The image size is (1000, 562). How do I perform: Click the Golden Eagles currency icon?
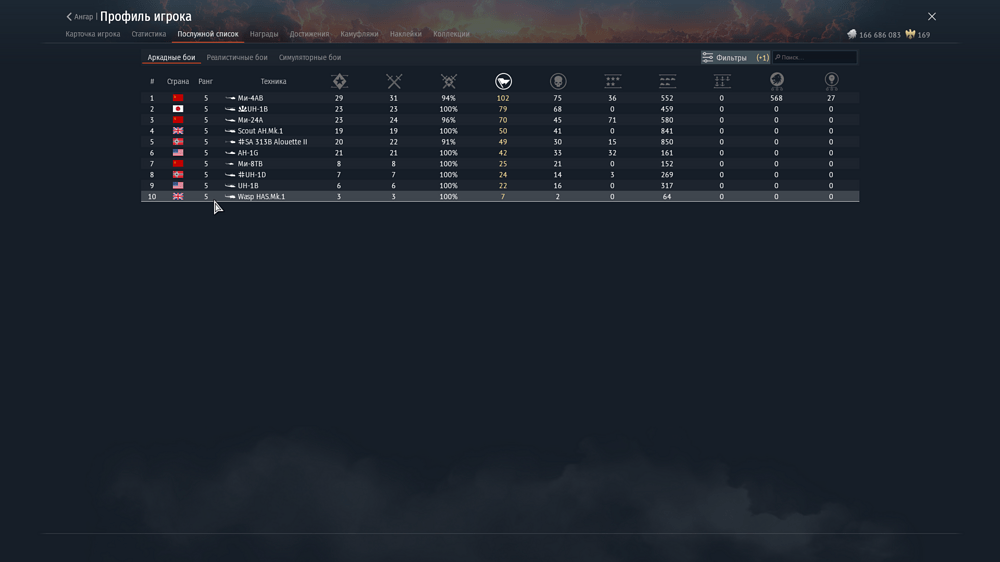[910, 34]
